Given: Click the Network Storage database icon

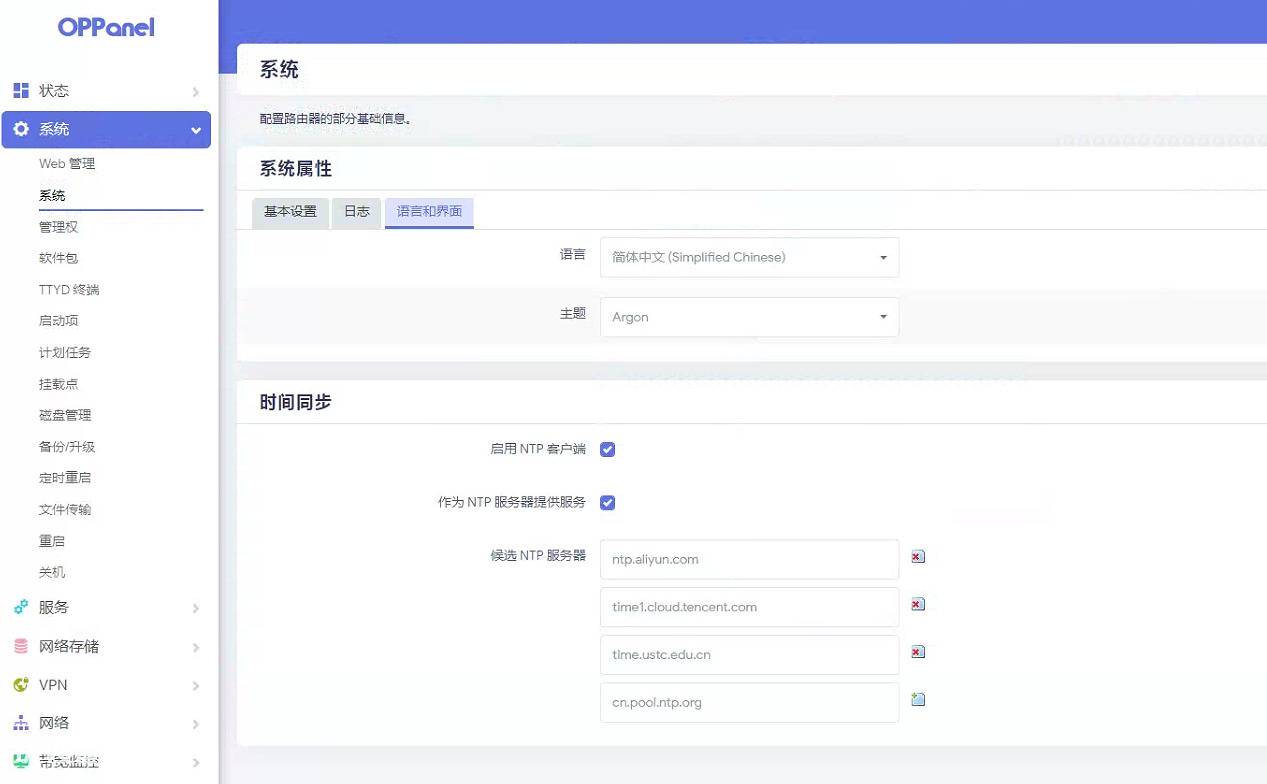Looking at the screenshot, I should click(21, 647).
